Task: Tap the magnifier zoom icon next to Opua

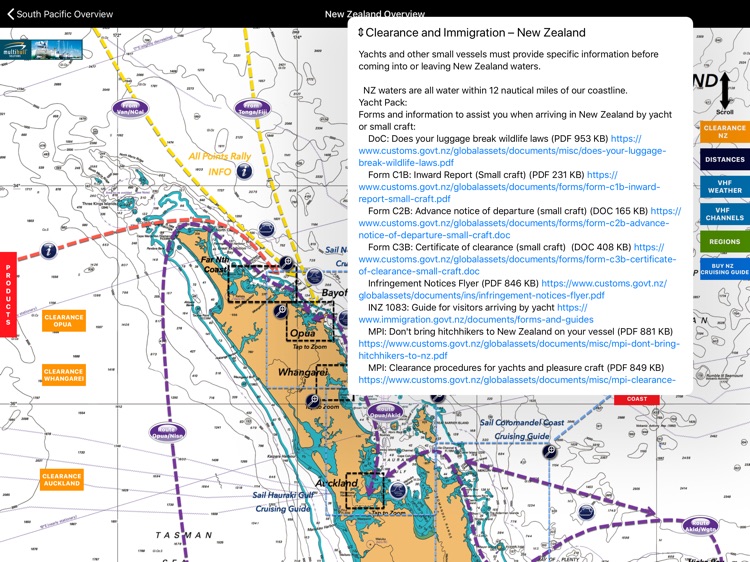Action: [281, 310]
